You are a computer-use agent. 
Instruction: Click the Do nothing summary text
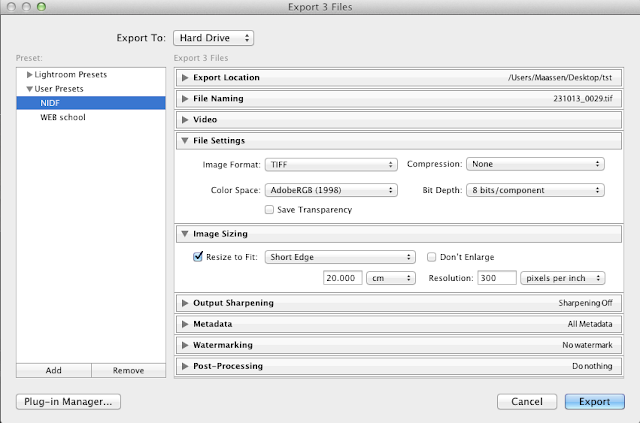pyautogui.click(x=592, y=366)
